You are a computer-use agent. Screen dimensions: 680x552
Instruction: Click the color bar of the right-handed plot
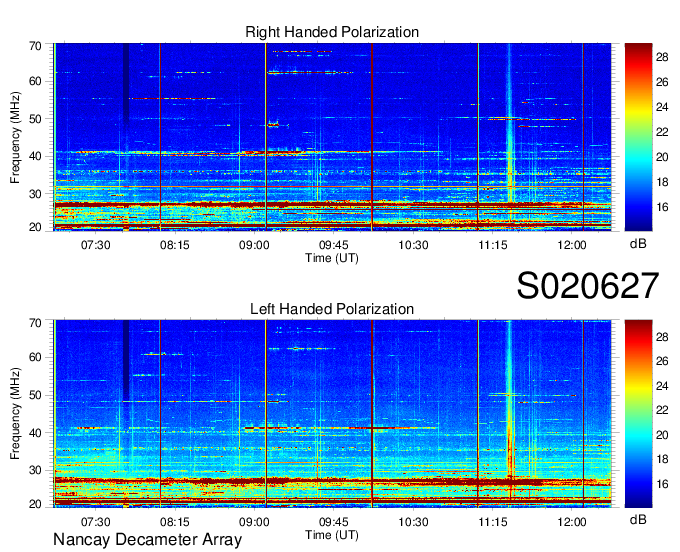[638, 137]
